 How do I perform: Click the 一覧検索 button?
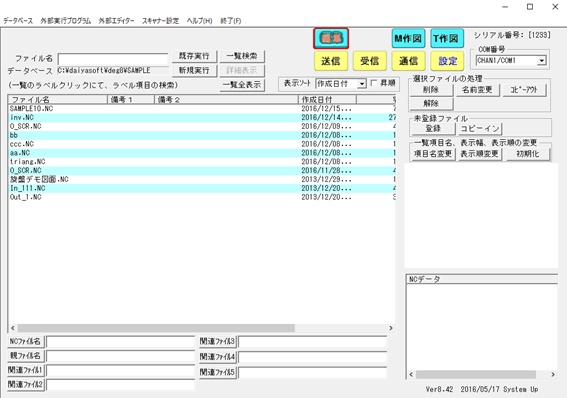242,56
